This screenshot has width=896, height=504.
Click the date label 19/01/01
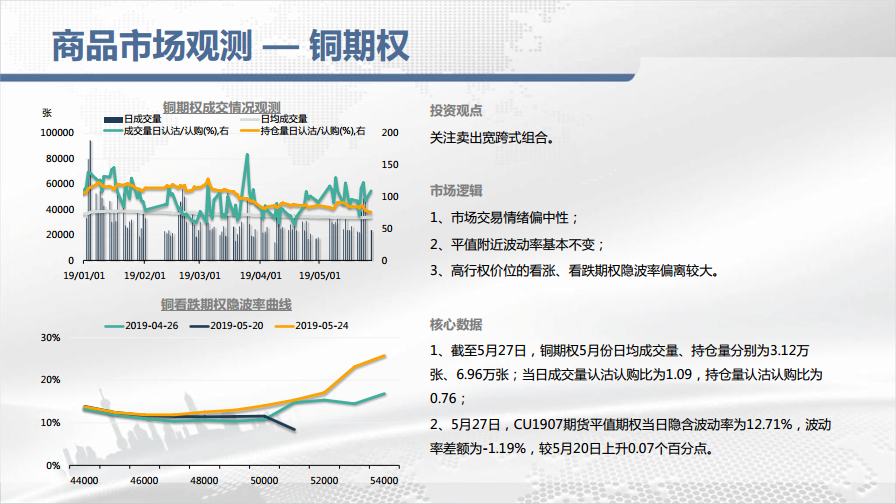84,275
